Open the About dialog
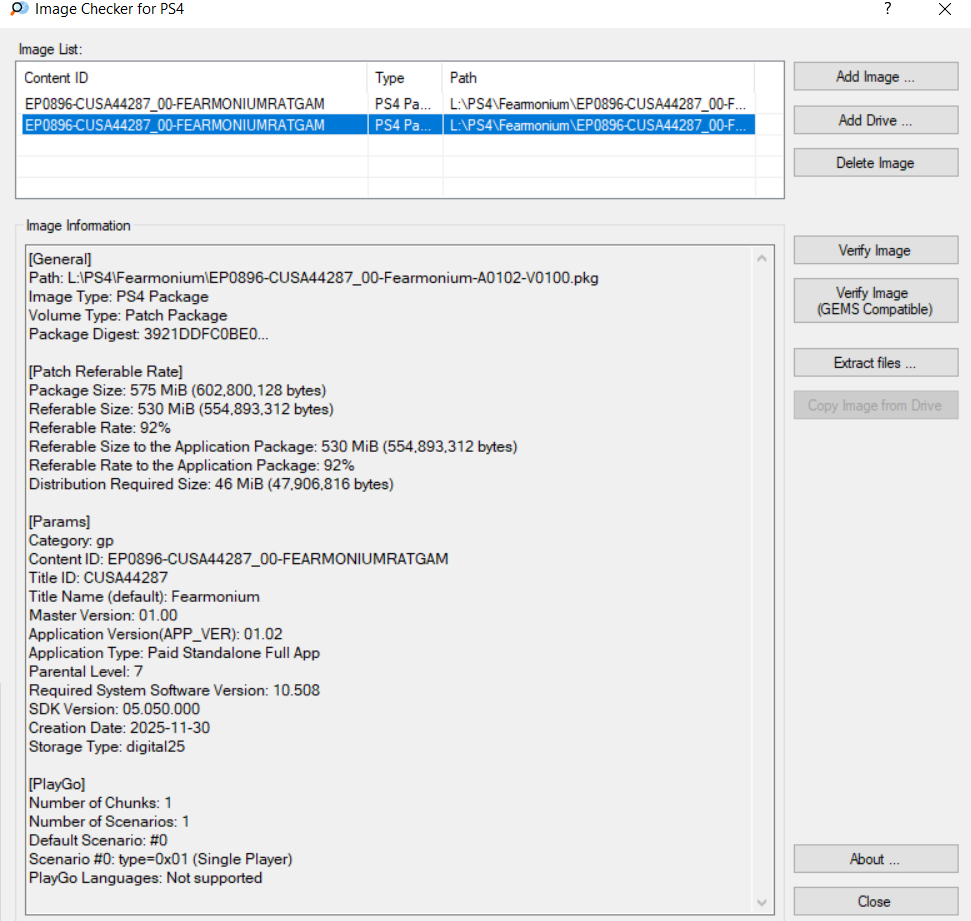The height and width of the screenshot is (921, 971). pyautogui.click(x=876, y=859)
